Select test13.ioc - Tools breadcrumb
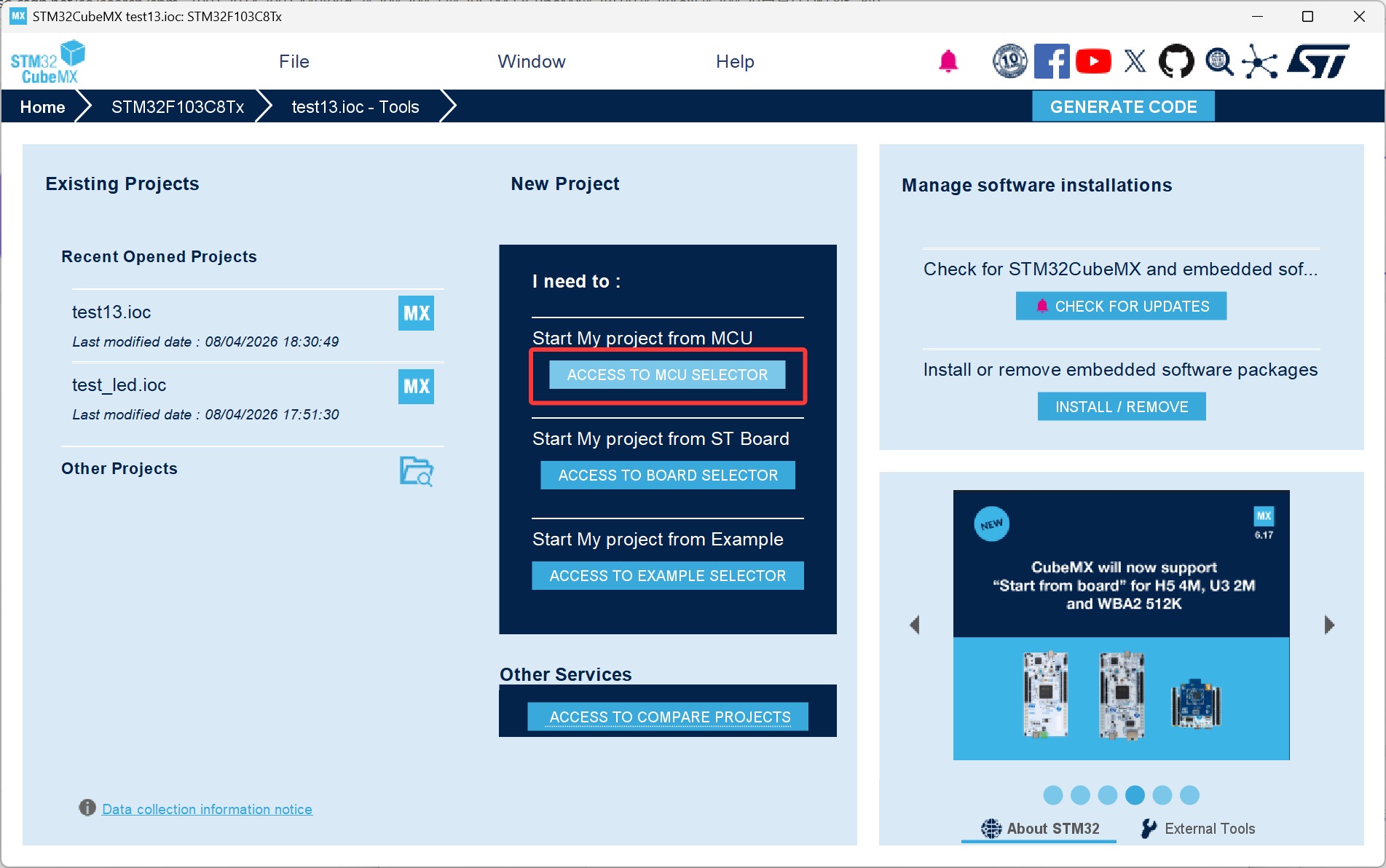This screenshot has height=868, width=1386. (355, 107)
